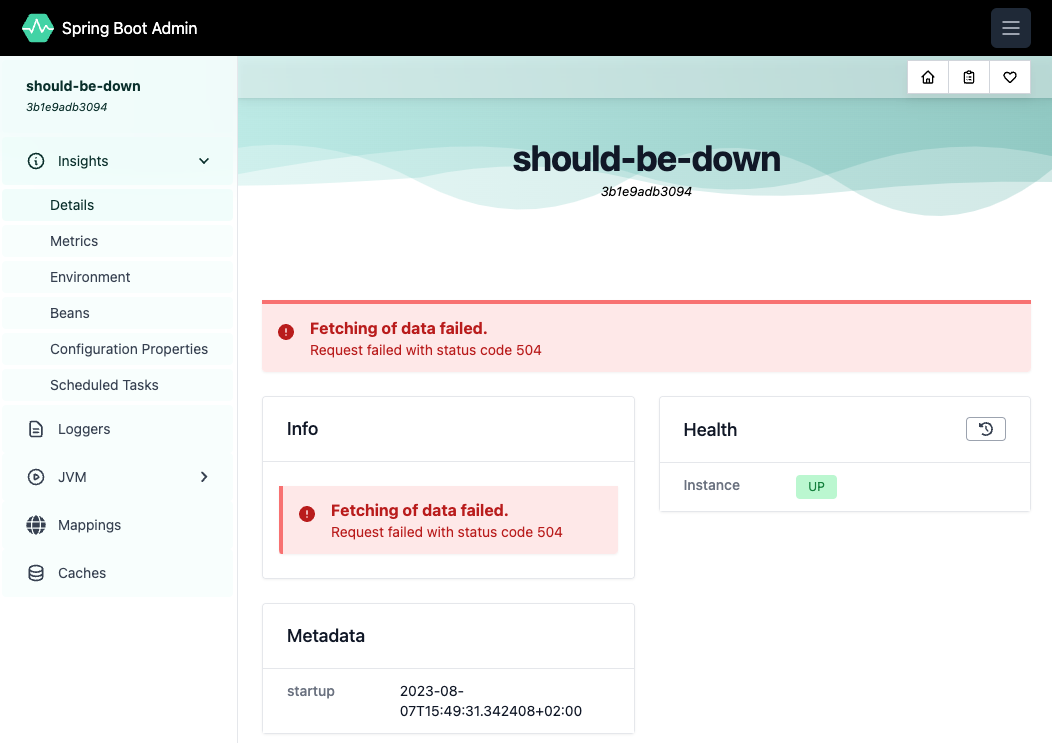Open the Configuration Properties page

click(x=129, y=349)
